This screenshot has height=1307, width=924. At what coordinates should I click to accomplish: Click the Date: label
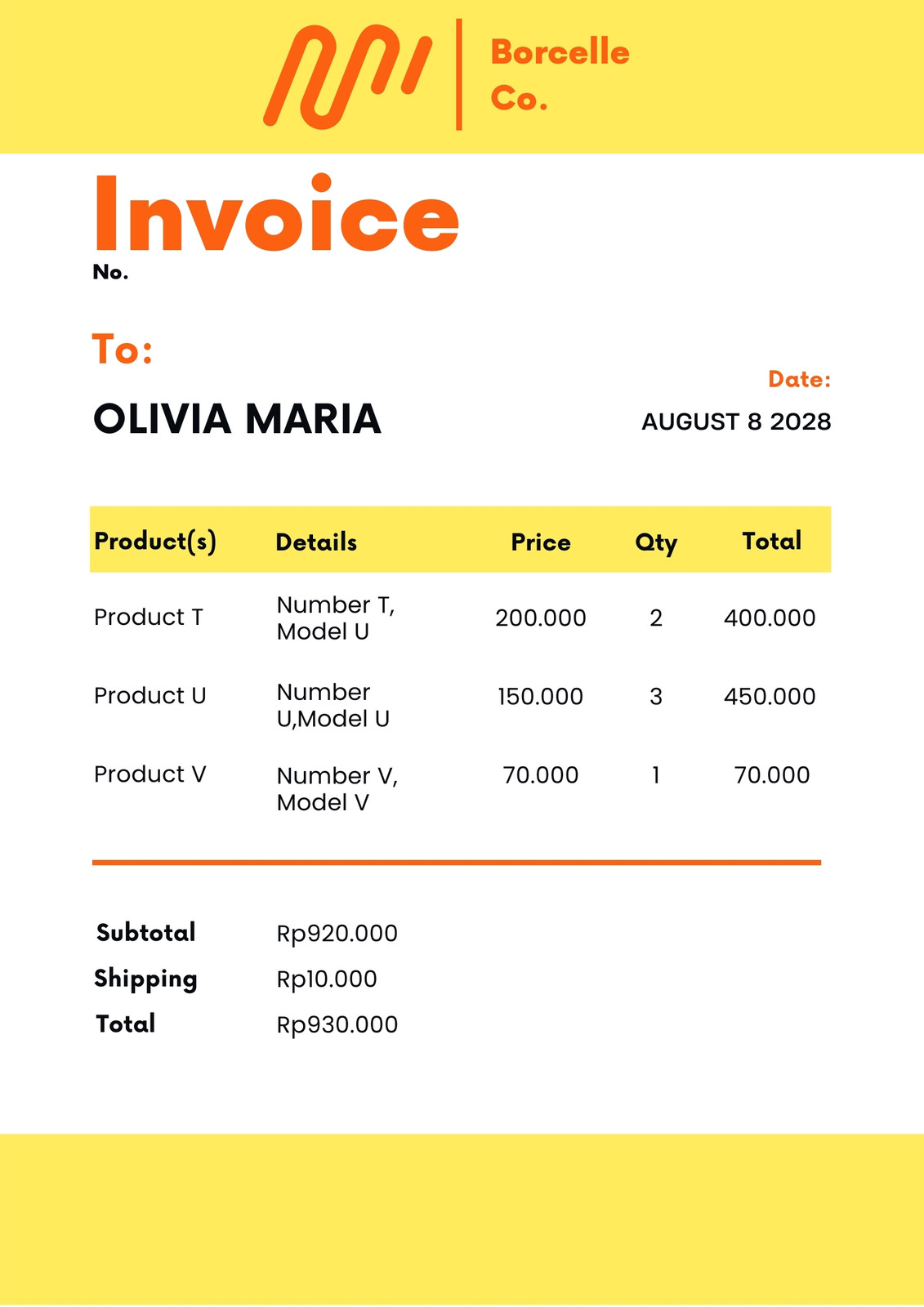[799, 379]
